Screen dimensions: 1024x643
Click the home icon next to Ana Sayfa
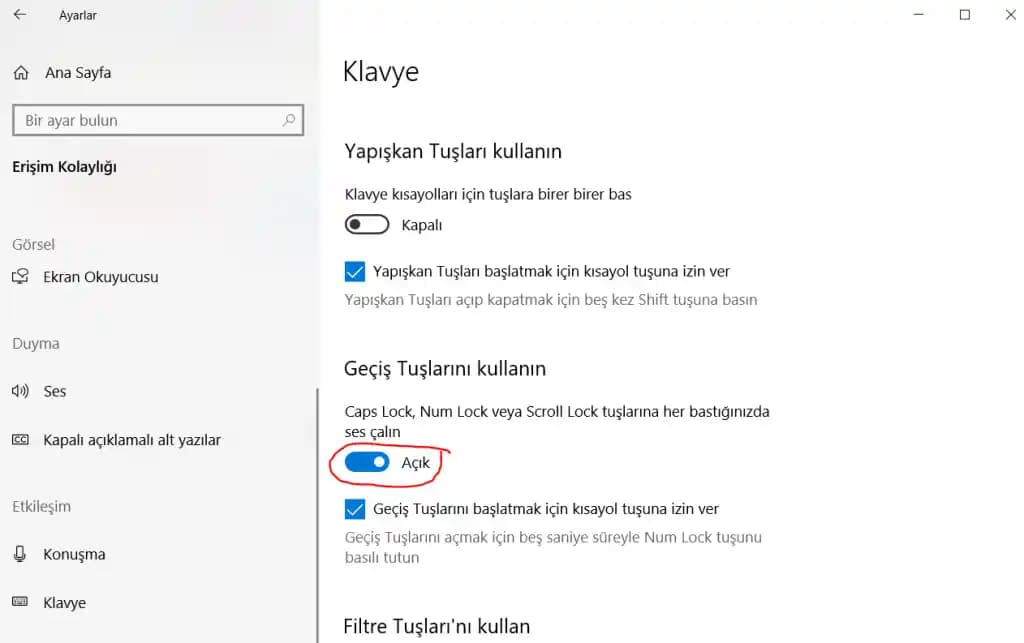click(21, 72)
